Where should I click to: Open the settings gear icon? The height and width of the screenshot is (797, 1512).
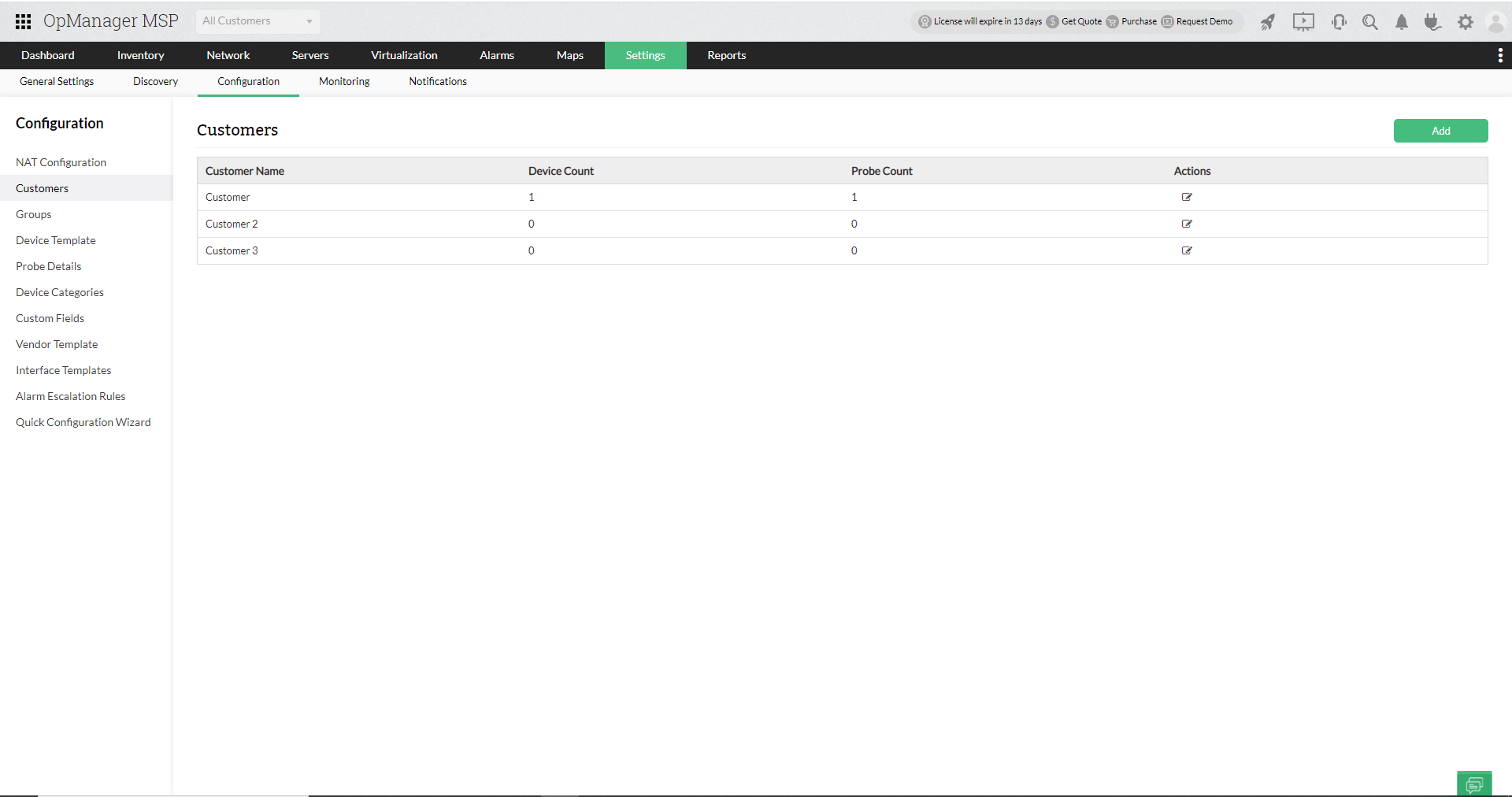point(1466,22)
